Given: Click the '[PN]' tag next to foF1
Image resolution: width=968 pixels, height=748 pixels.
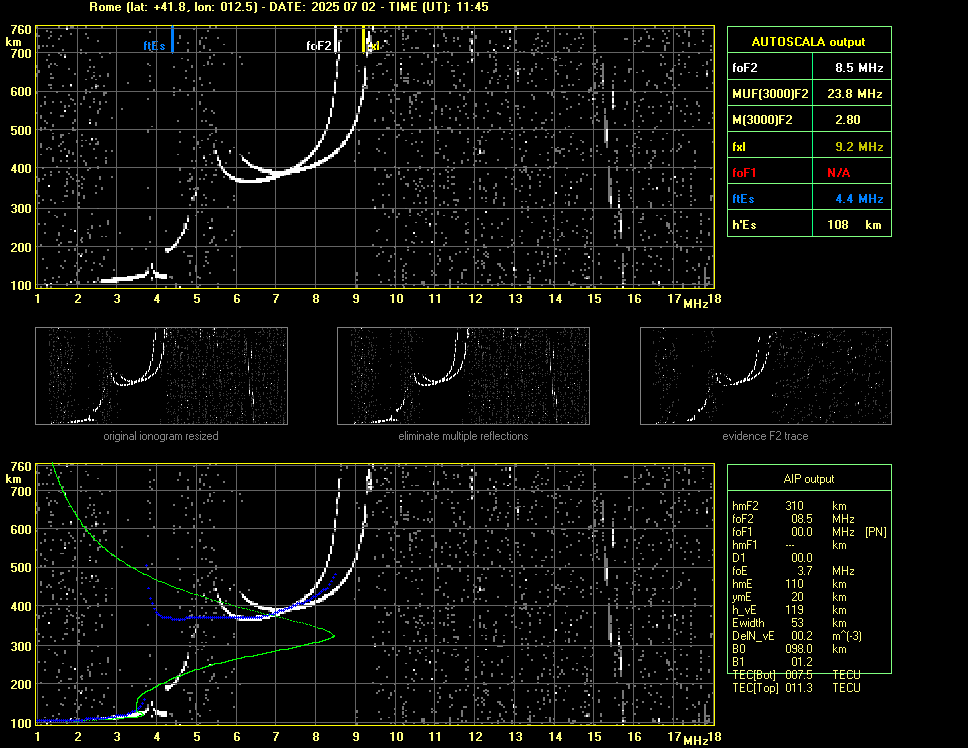Looking at the screenshot, I should point(875,532).
